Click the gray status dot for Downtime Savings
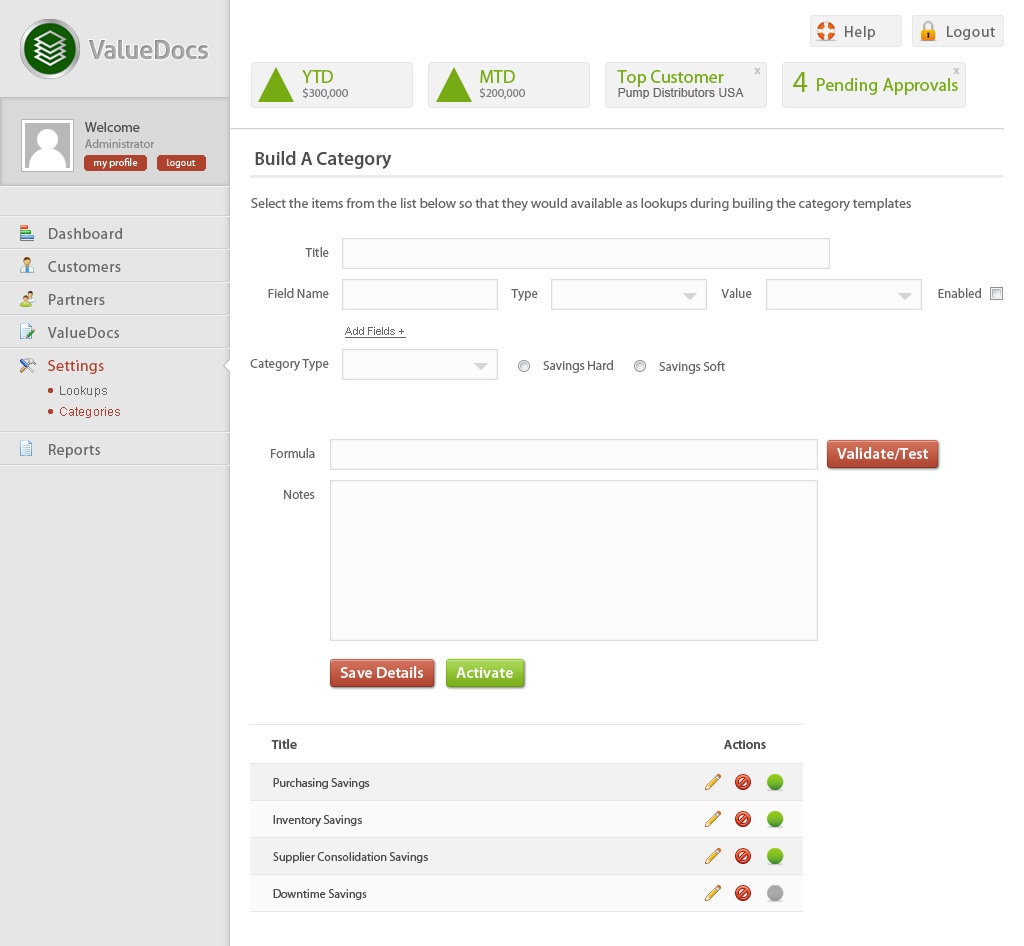Screen dimensions: 1024x946 pyautogui.click(x=775, y=893)
